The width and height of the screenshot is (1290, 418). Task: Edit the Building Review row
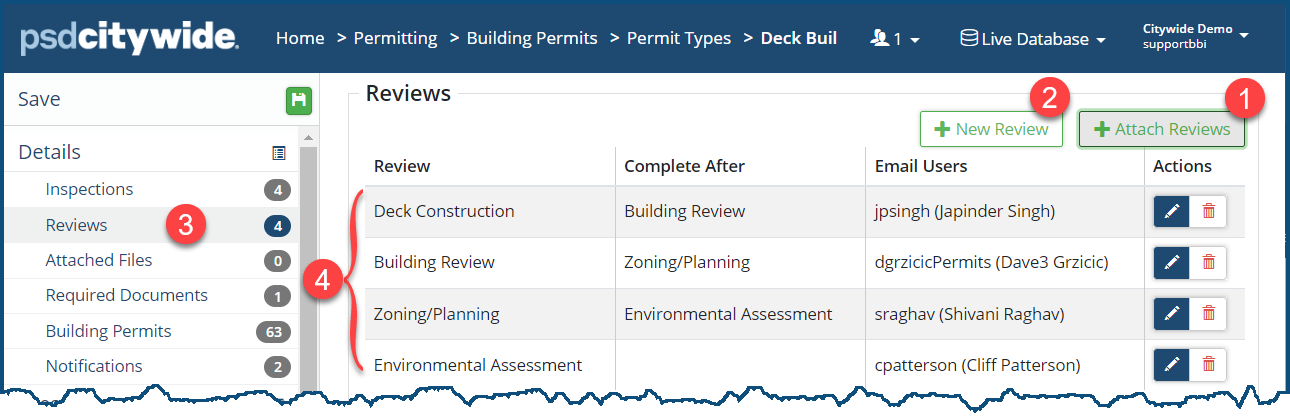coord(1173,262)
